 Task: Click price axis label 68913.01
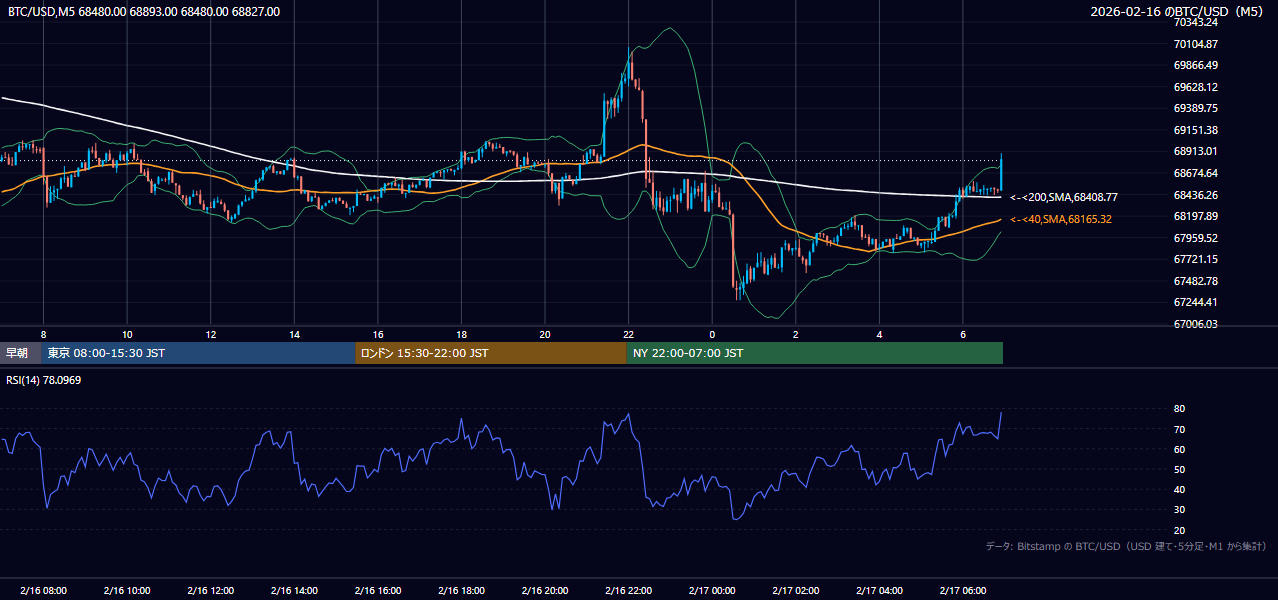[1195, 151]
